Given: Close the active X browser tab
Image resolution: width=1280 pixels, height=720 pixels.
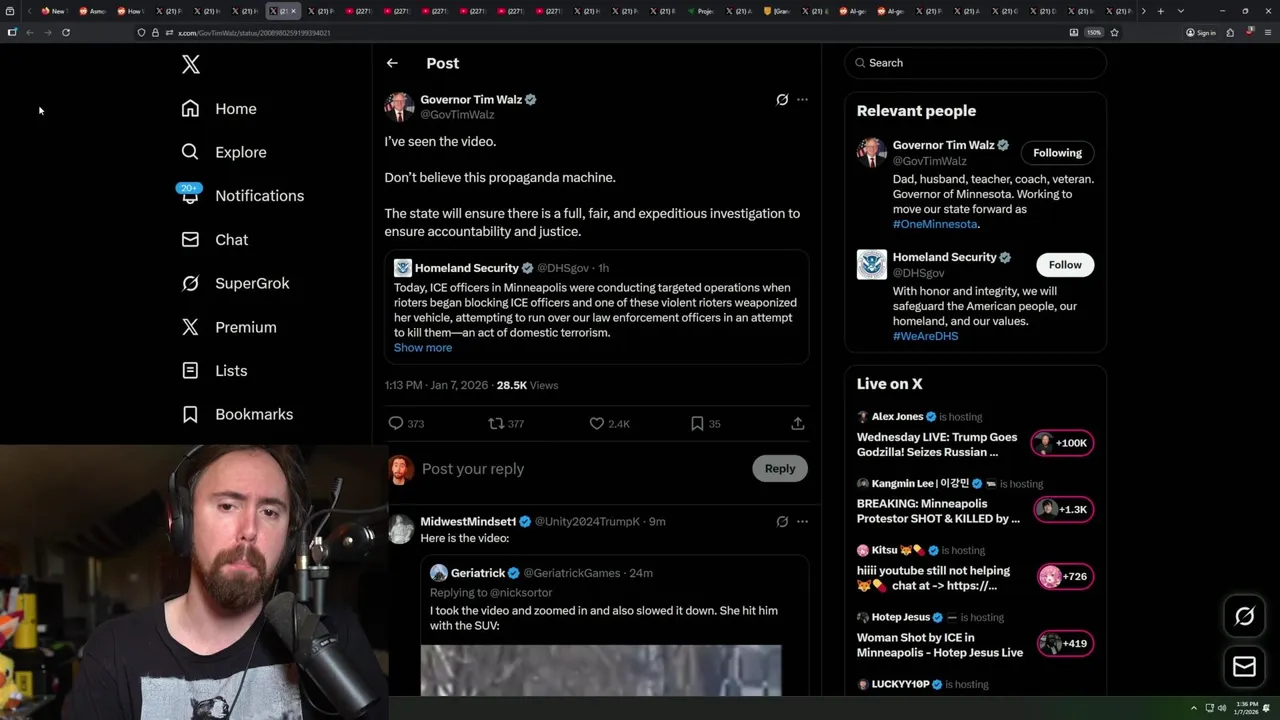Looking at the screenshot, I should [x=293, y=11].
